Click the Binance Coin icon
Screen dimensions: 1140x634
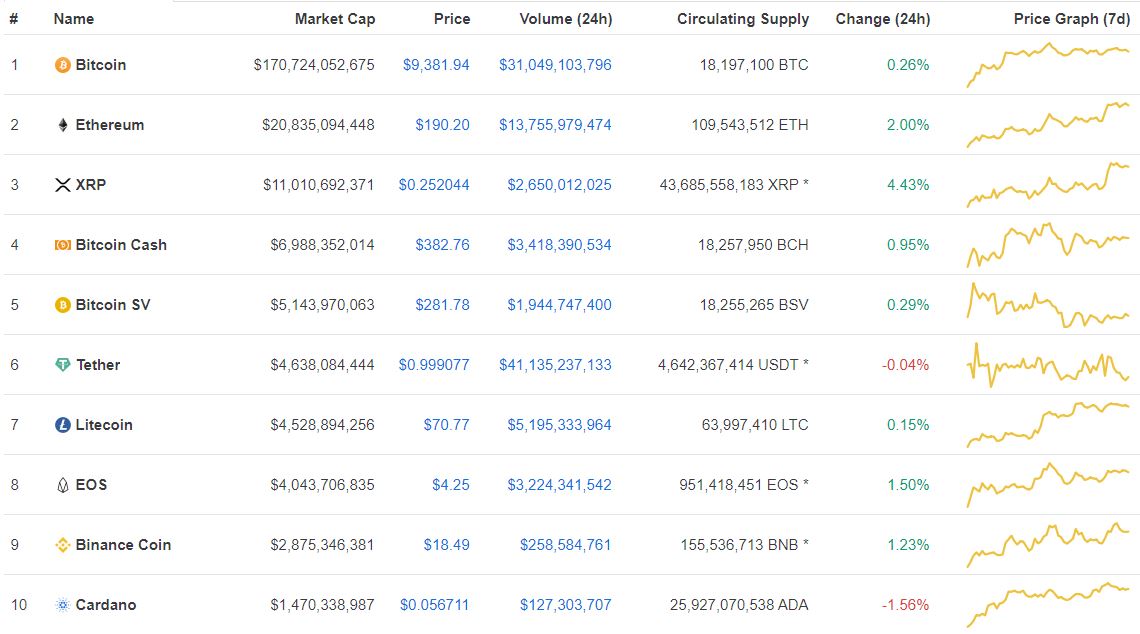point(63,545)
